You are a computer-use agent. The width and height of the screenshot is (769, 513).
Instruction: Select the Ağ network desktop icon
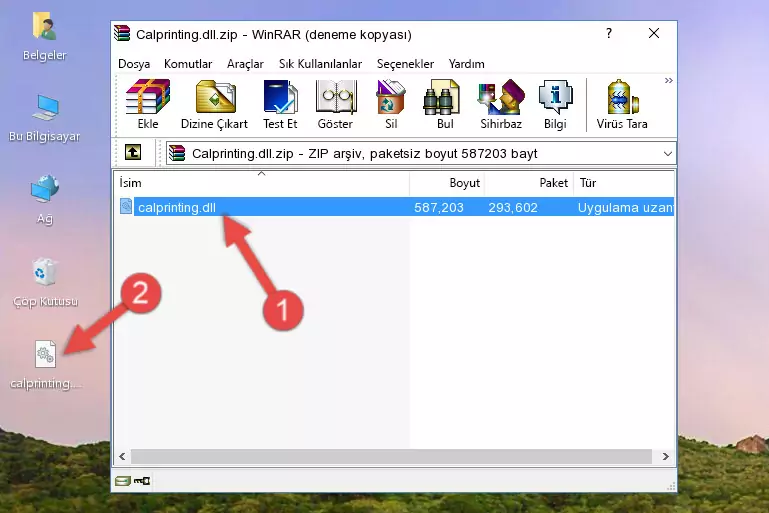(45, 200)
